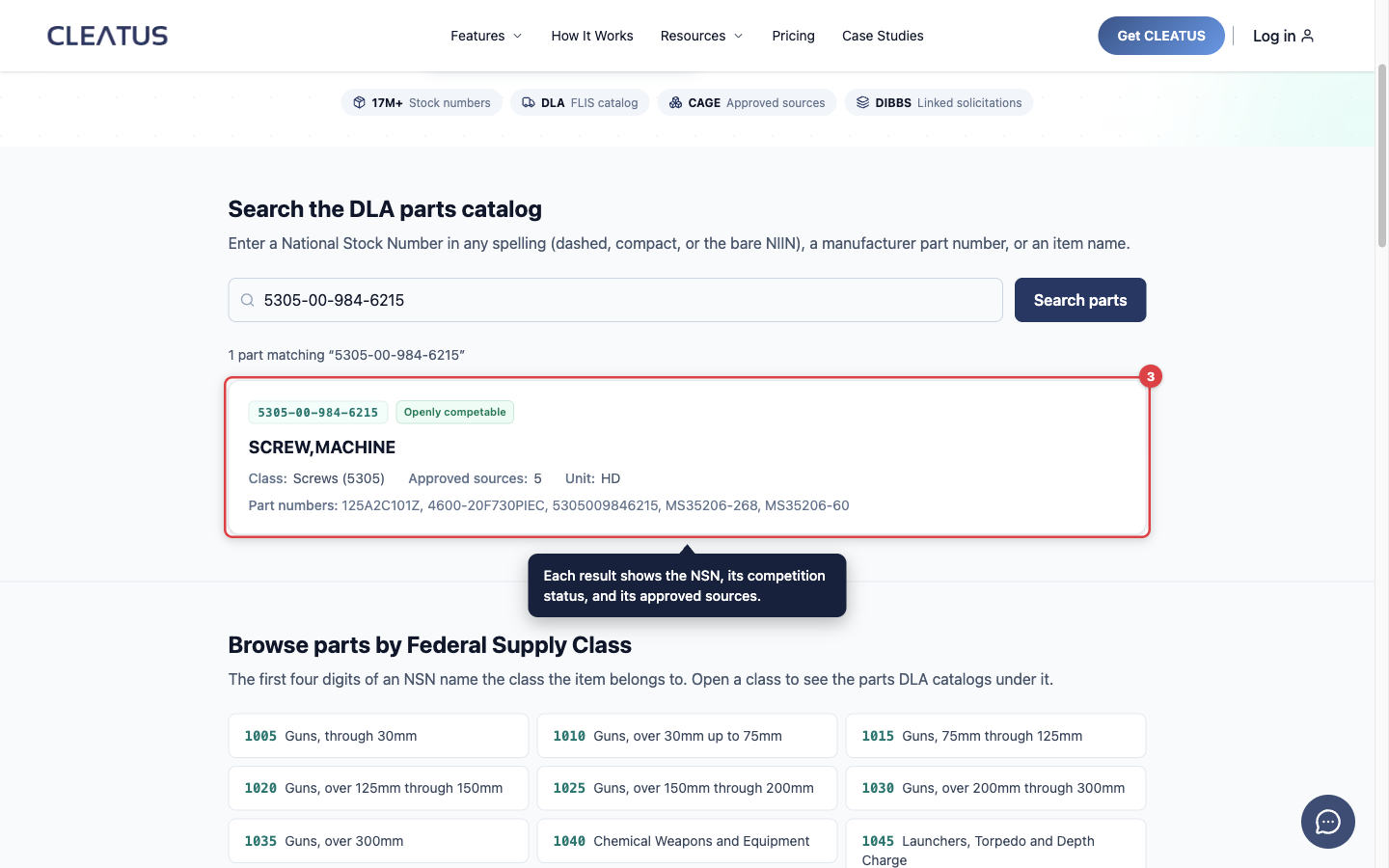Open the How It Works page
Image resolution: width=1389 pixels, height=868 pixels.
(x=592, y=36)
